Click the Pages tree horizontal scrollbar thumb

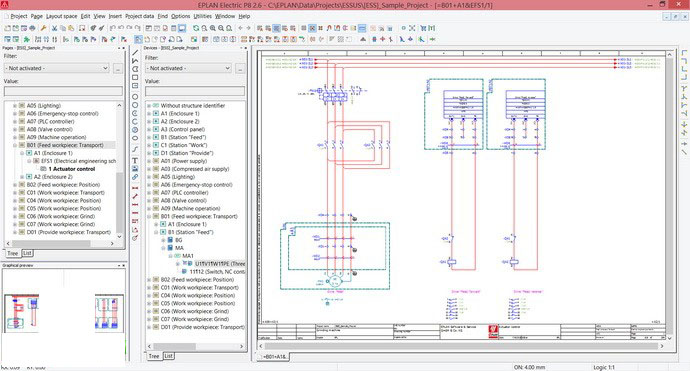coord(51,243)
